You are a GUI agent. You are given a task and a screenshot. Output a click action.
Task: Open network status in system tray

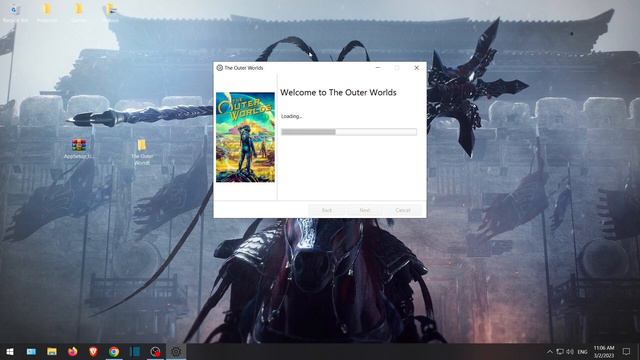point(560,351)
